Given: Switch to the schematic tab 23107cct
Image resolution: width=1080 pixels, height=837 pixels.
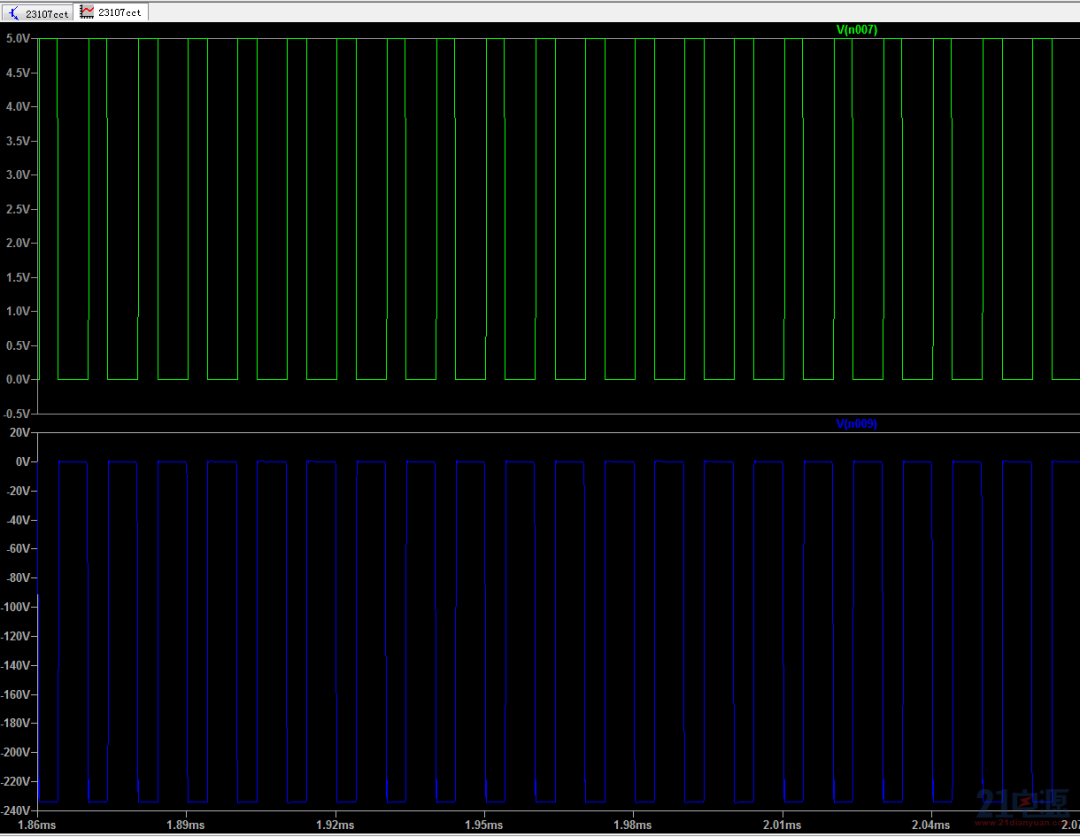Looking at the screenshot, I should [x=37, y=13].
